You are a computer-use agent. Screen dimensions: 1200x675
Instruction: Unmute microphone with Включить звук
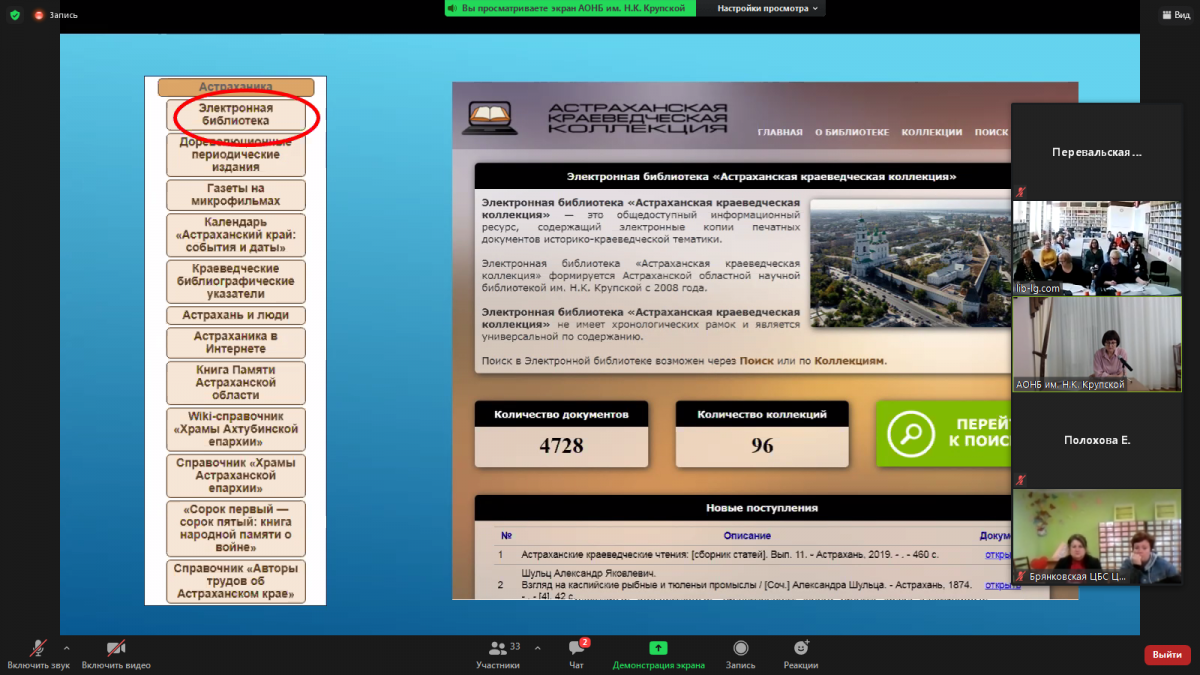click(39, 654)
